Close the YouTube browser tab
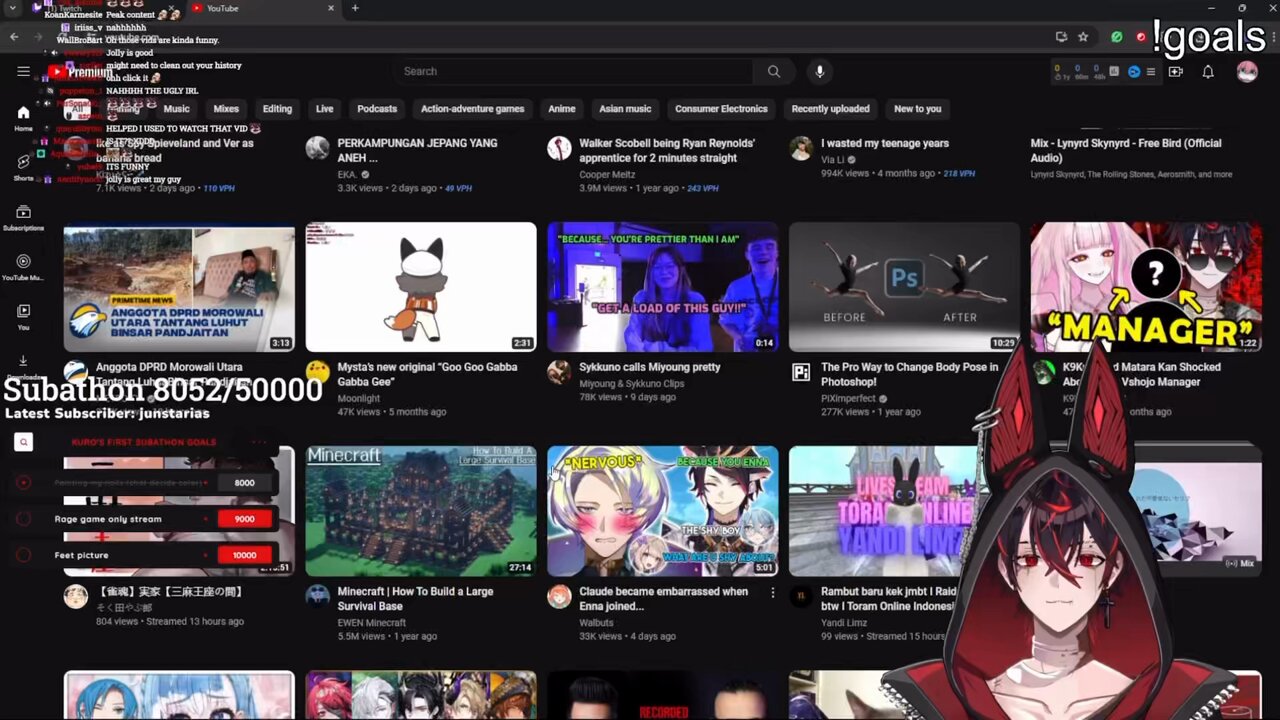The height and width of the screenshot is (720, 1280). coord(331,8)
